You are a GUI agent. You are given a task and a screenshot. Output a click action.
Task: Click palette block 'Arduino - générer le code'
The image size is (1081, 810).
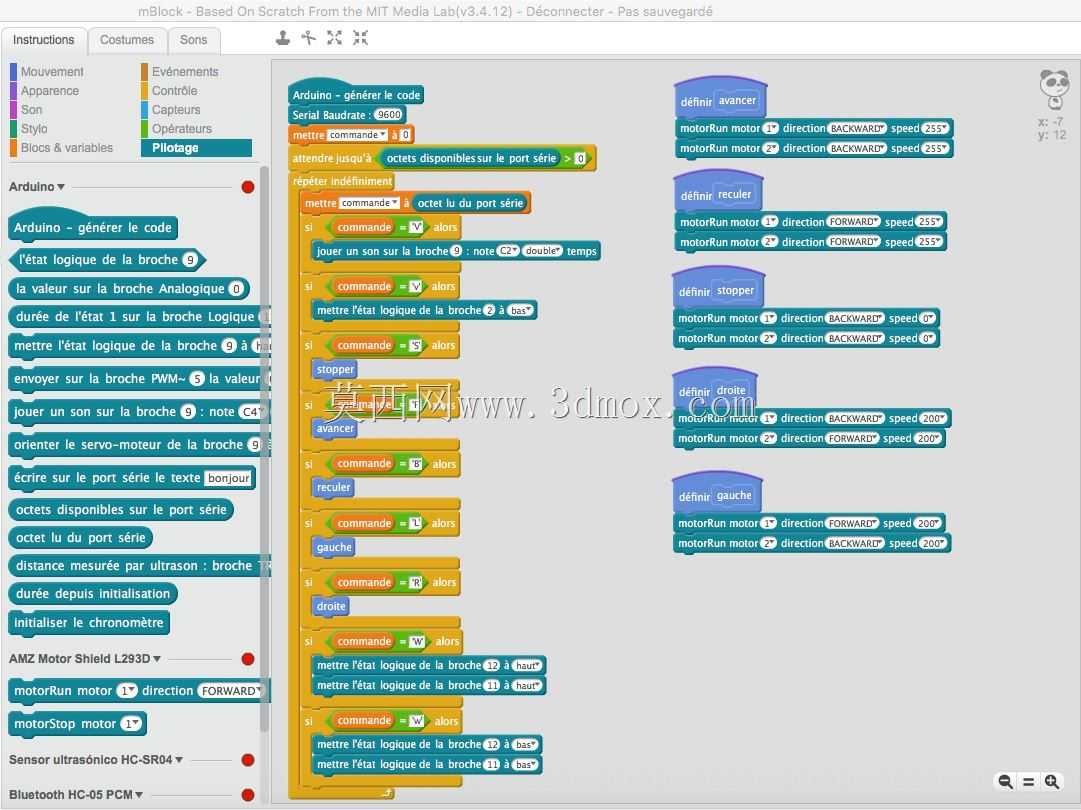pos(93,225)
